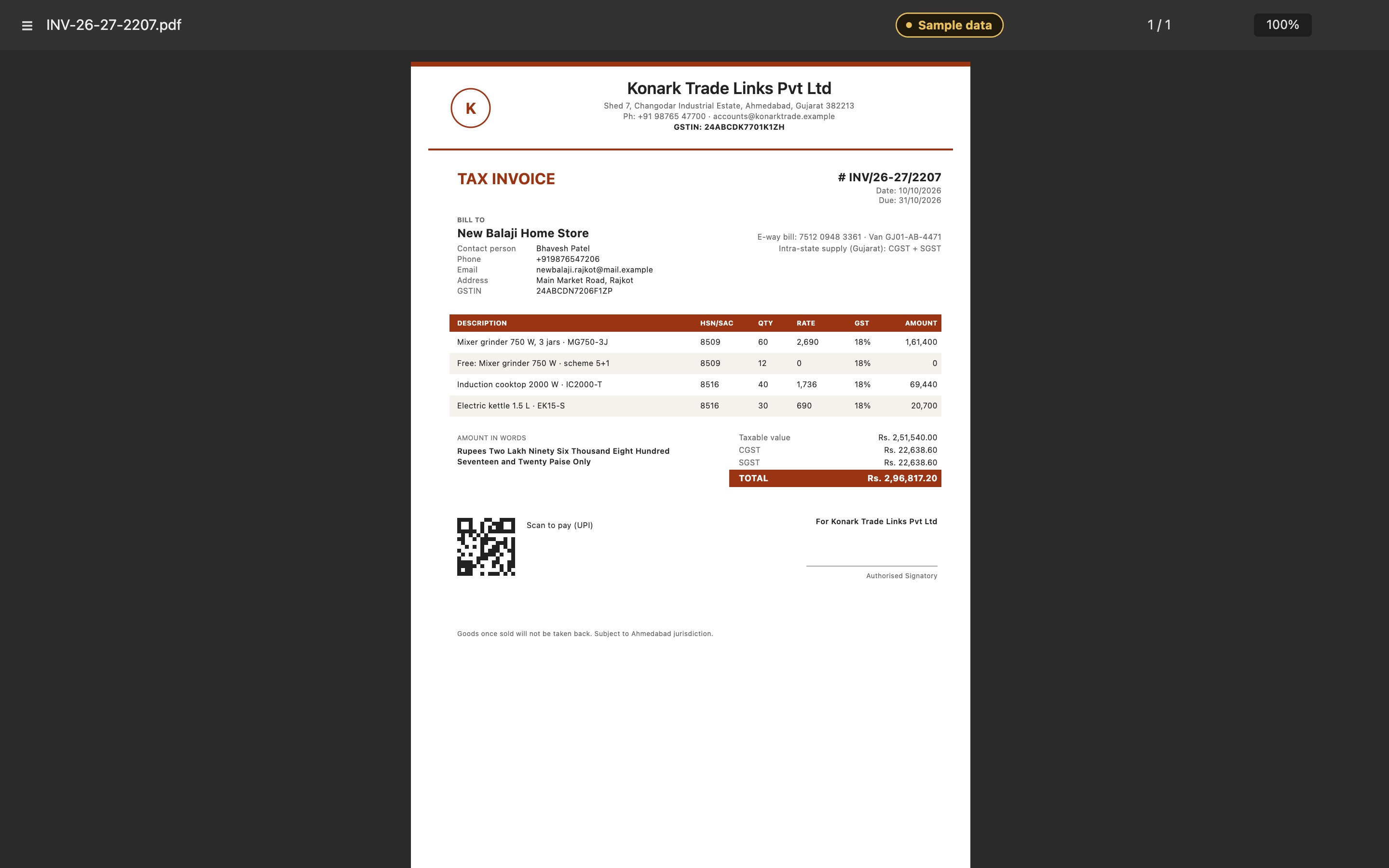Image resolution: width=1389 pixels, height=868 pixels.
Task: Click email newbalaji.rajkot@mail.example
Action: (x=594, y=270)
